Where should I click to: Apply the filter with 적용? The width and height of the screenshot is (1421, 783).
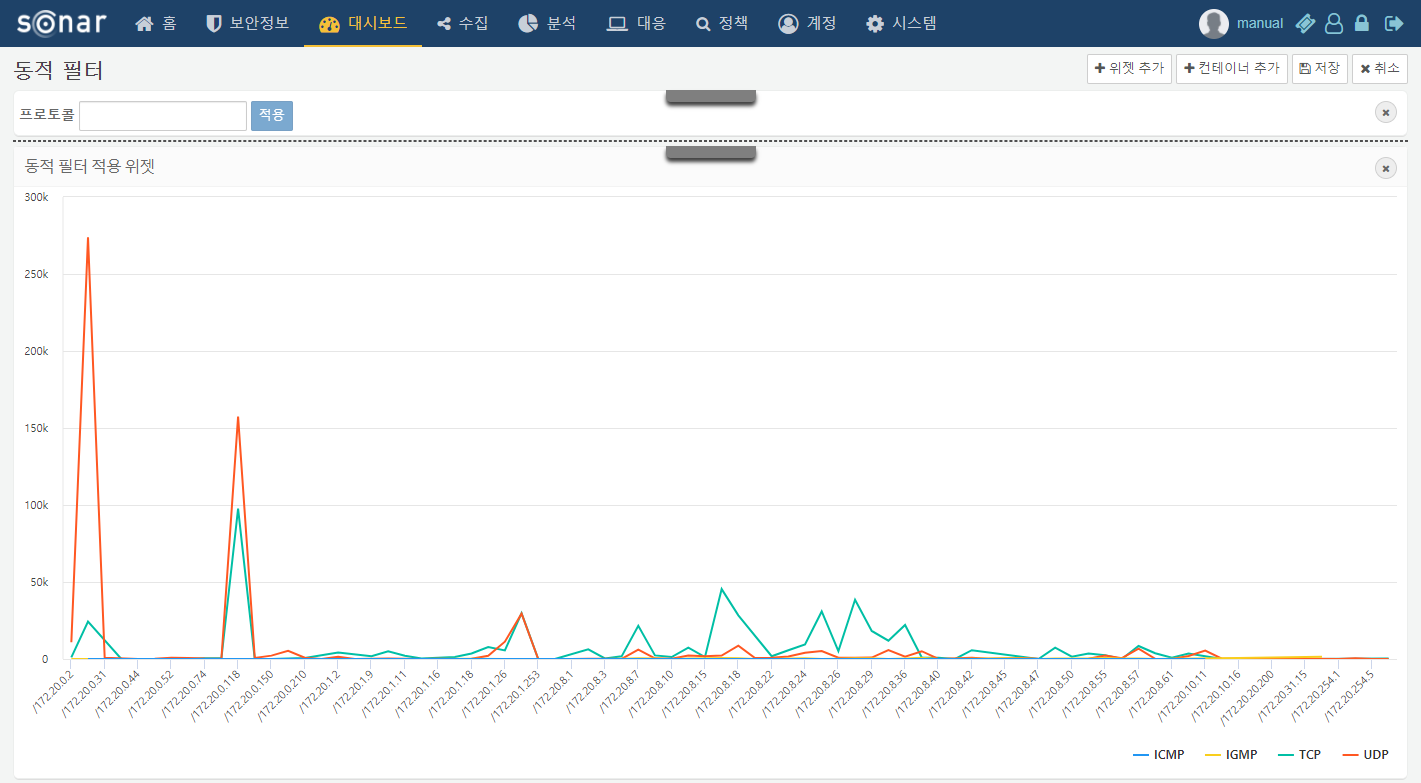tap(272, 116)
